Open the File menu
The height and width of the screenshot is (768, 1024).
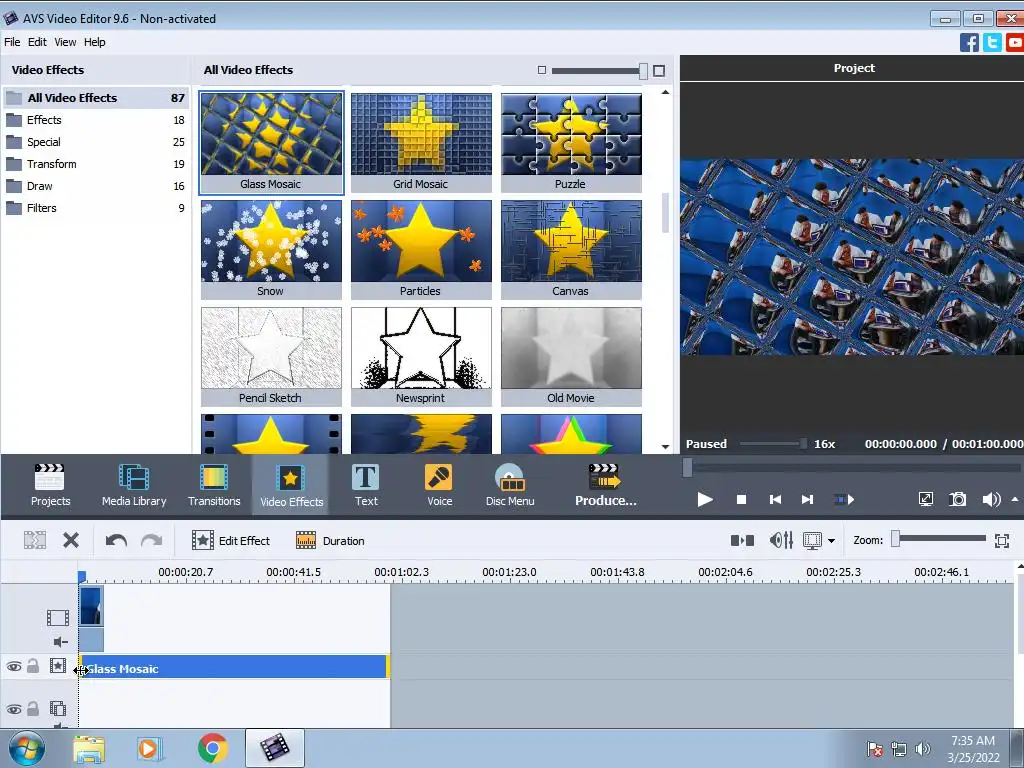[x=12, y=42]
